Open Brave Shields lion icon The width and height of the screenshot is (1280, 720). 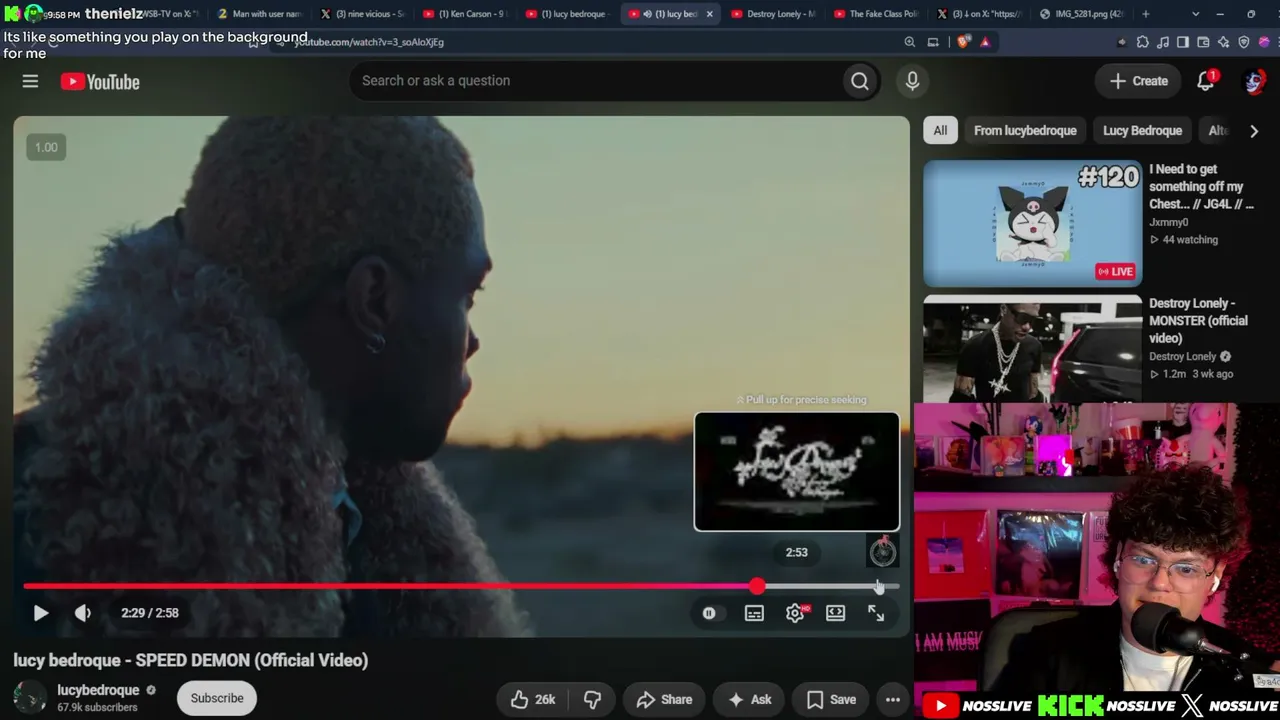tap(962, 42)
